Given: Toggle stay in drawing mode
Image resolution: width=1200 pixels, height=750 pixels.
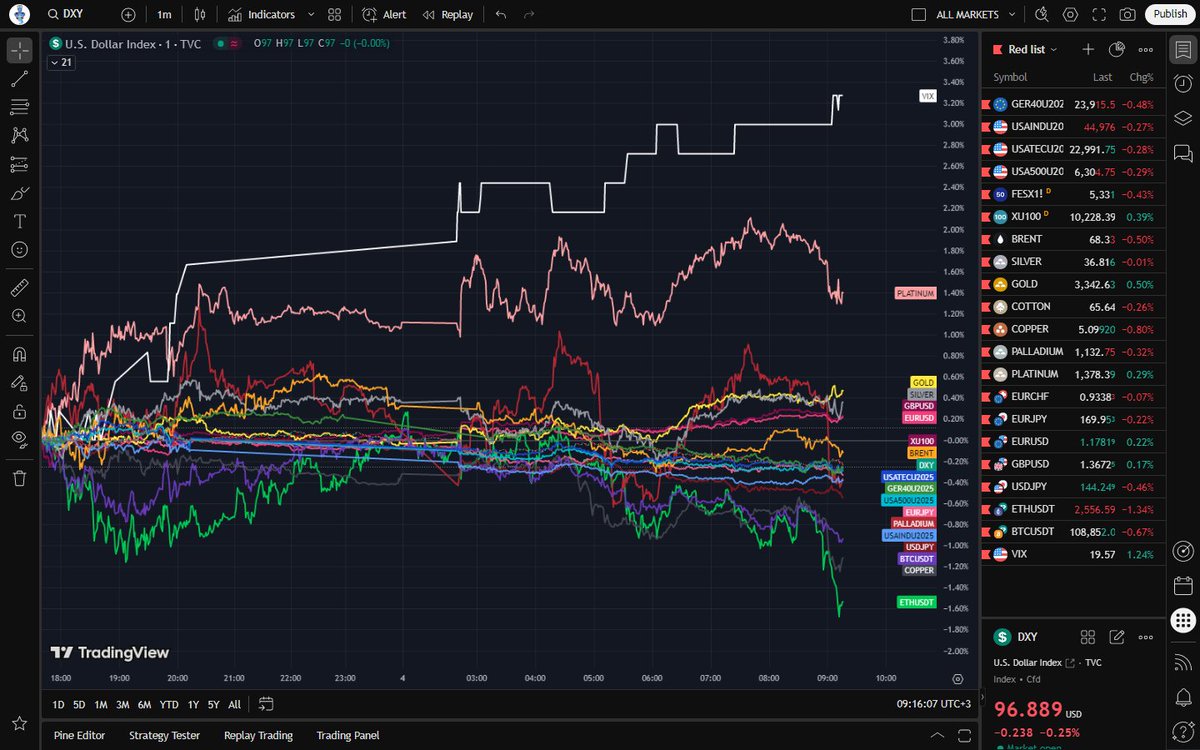Looking at the screenshot, I should coord(20,382).
